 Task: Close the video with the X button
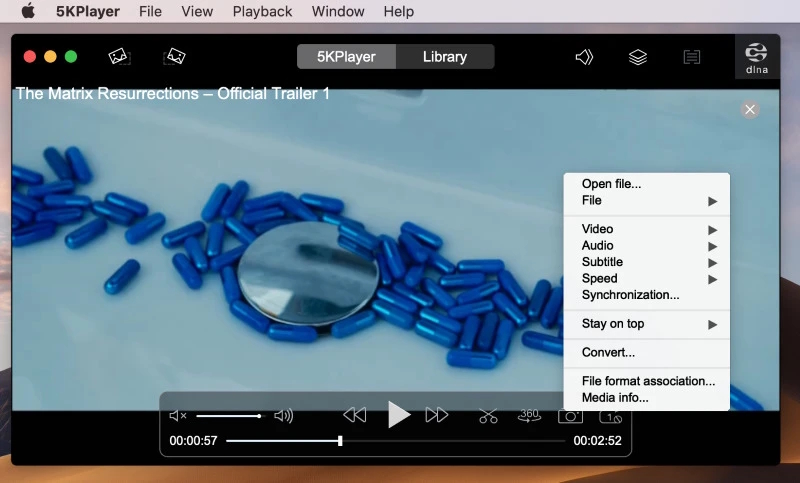tap(750, 110)
